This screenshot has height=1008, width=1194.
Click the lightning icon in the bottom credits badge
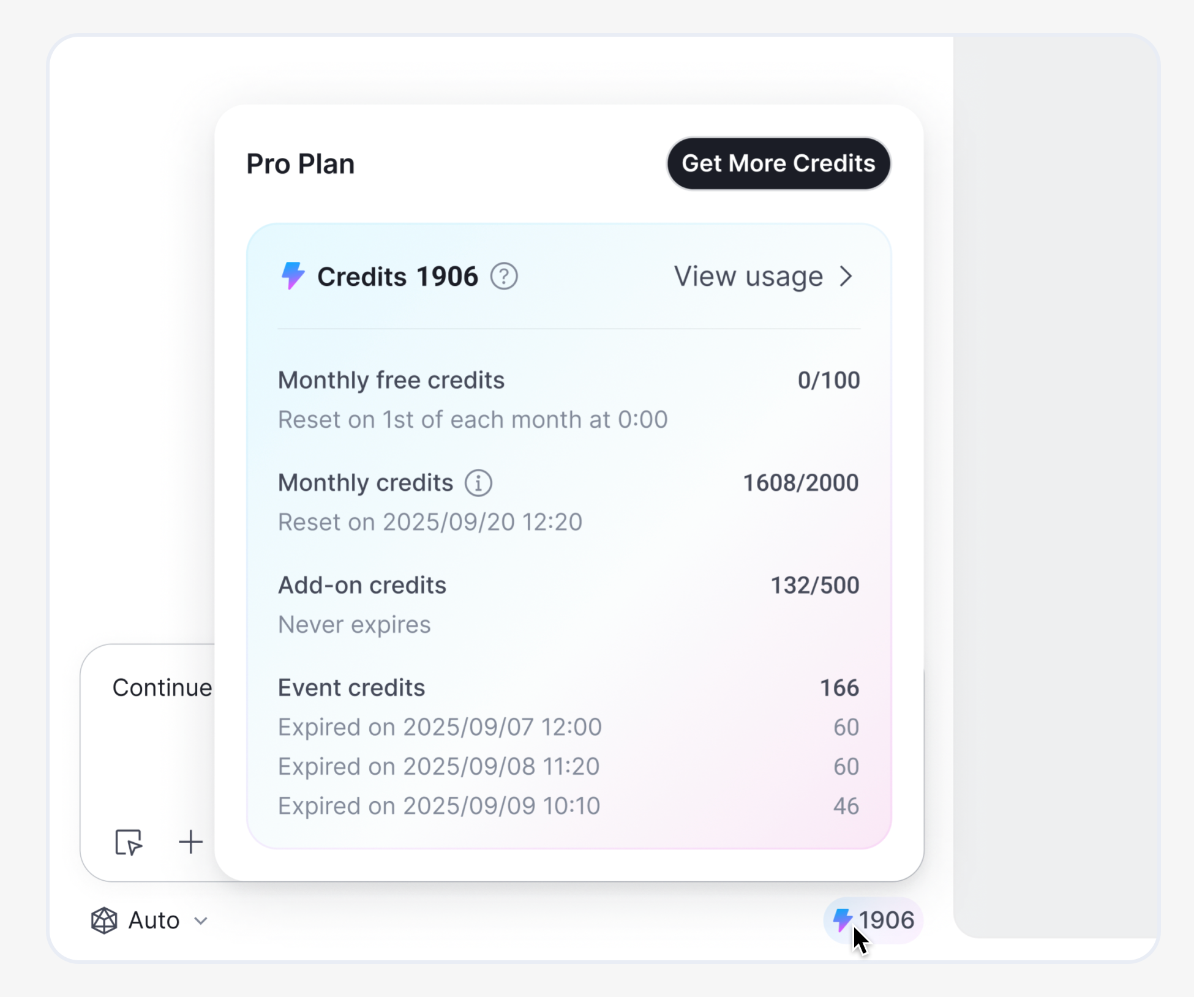[x=843, y=919]
